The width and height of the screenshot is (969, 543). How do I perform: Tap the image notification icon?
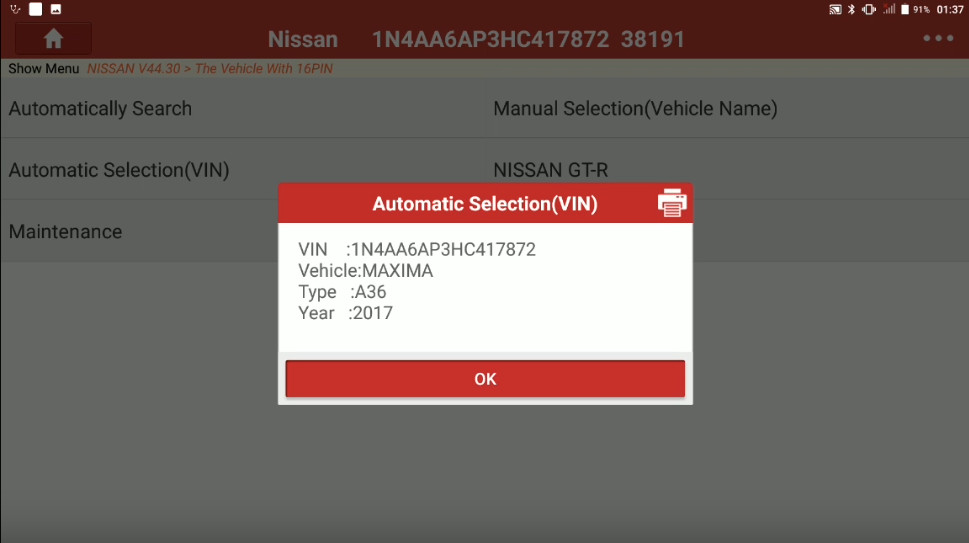pyautogui.click(x=56, y=9)
